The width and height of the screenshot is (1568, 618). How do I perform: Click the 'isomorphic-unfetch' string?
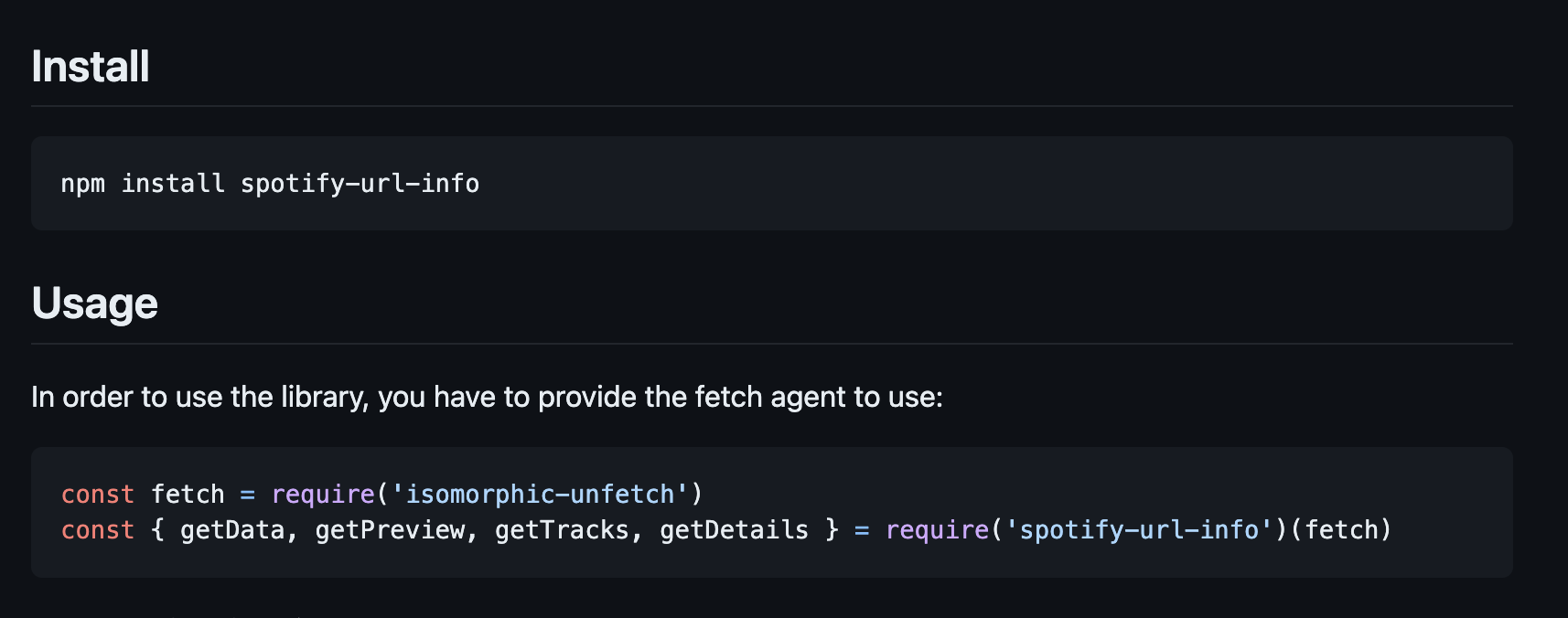point(540,495)
